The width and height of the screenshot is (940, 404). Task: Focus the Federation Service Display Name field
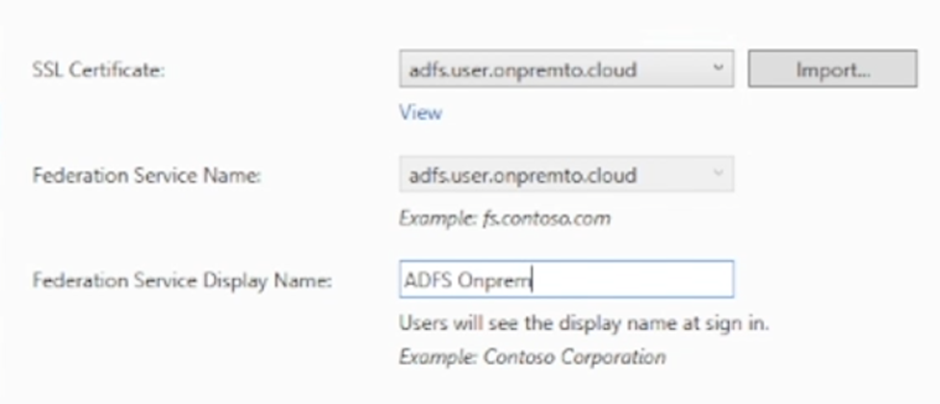tap(567, 279)
